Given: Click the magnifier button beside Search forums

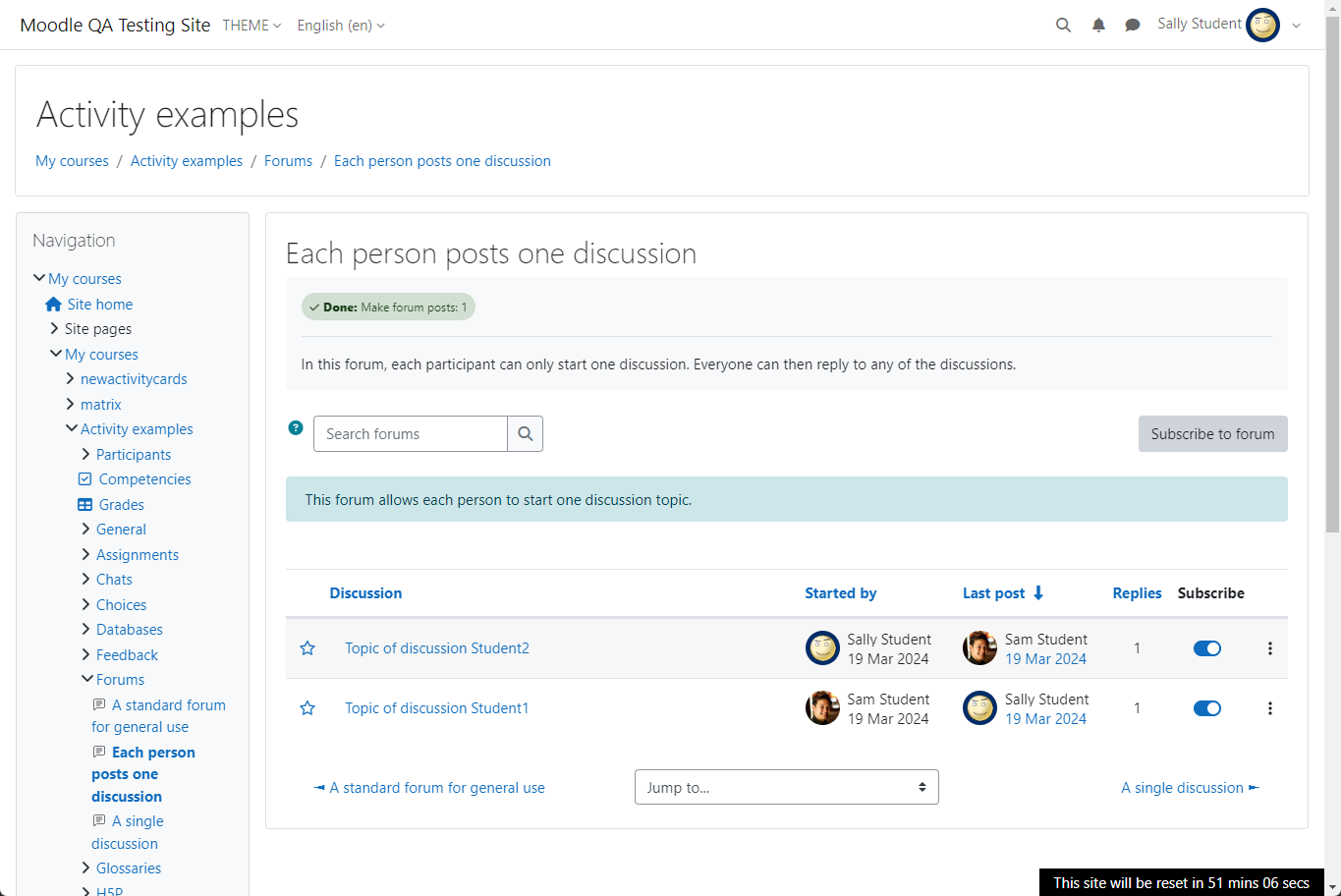Looking at the screenshot, I should [526, 434].
